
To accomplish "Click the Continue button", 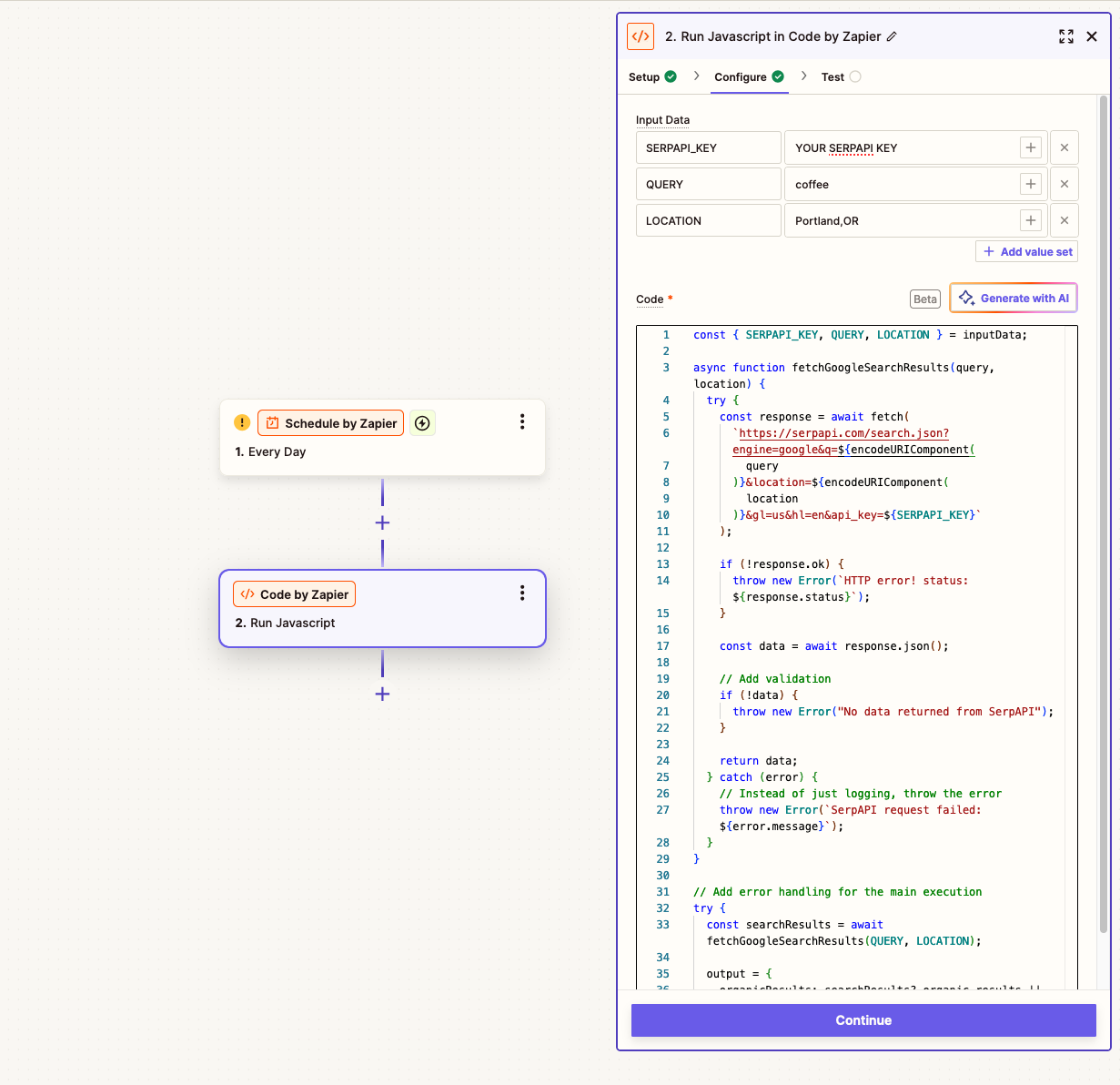I will (863, 1020).
